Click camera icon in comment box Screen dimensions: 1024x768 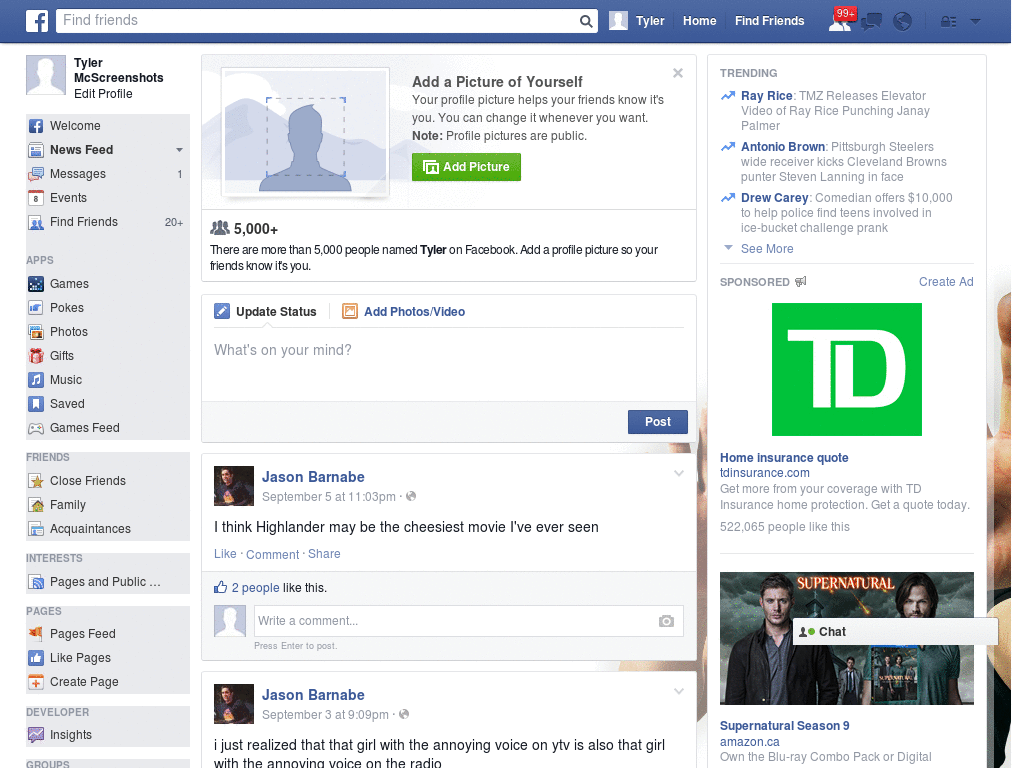click(x=666, y=621)
